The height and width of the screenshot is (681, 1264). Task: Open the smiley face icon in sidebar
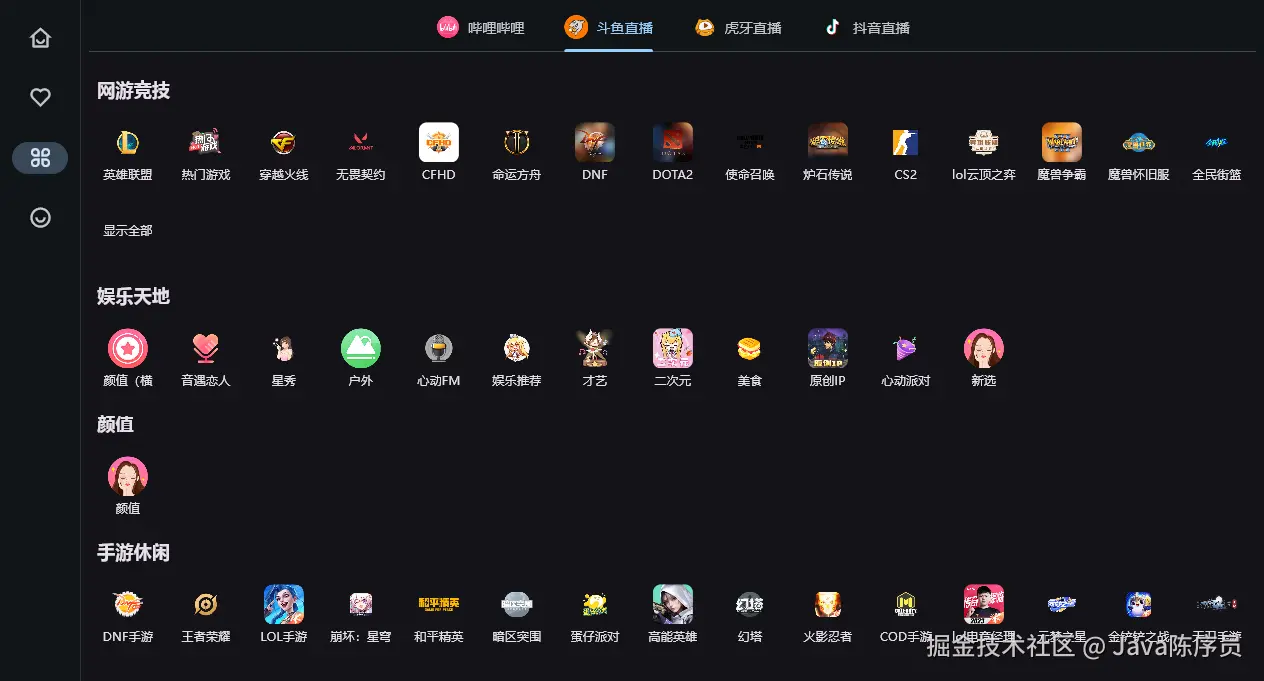(x=40, y=217)
